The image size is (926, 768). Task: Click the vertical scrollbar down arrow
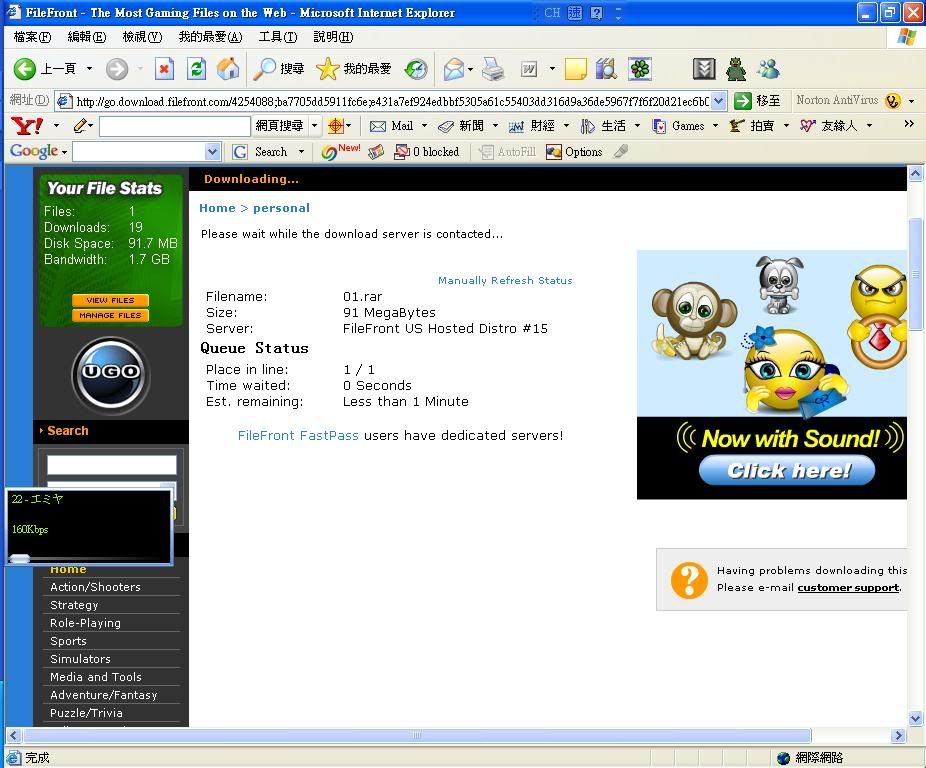(915, 719)
